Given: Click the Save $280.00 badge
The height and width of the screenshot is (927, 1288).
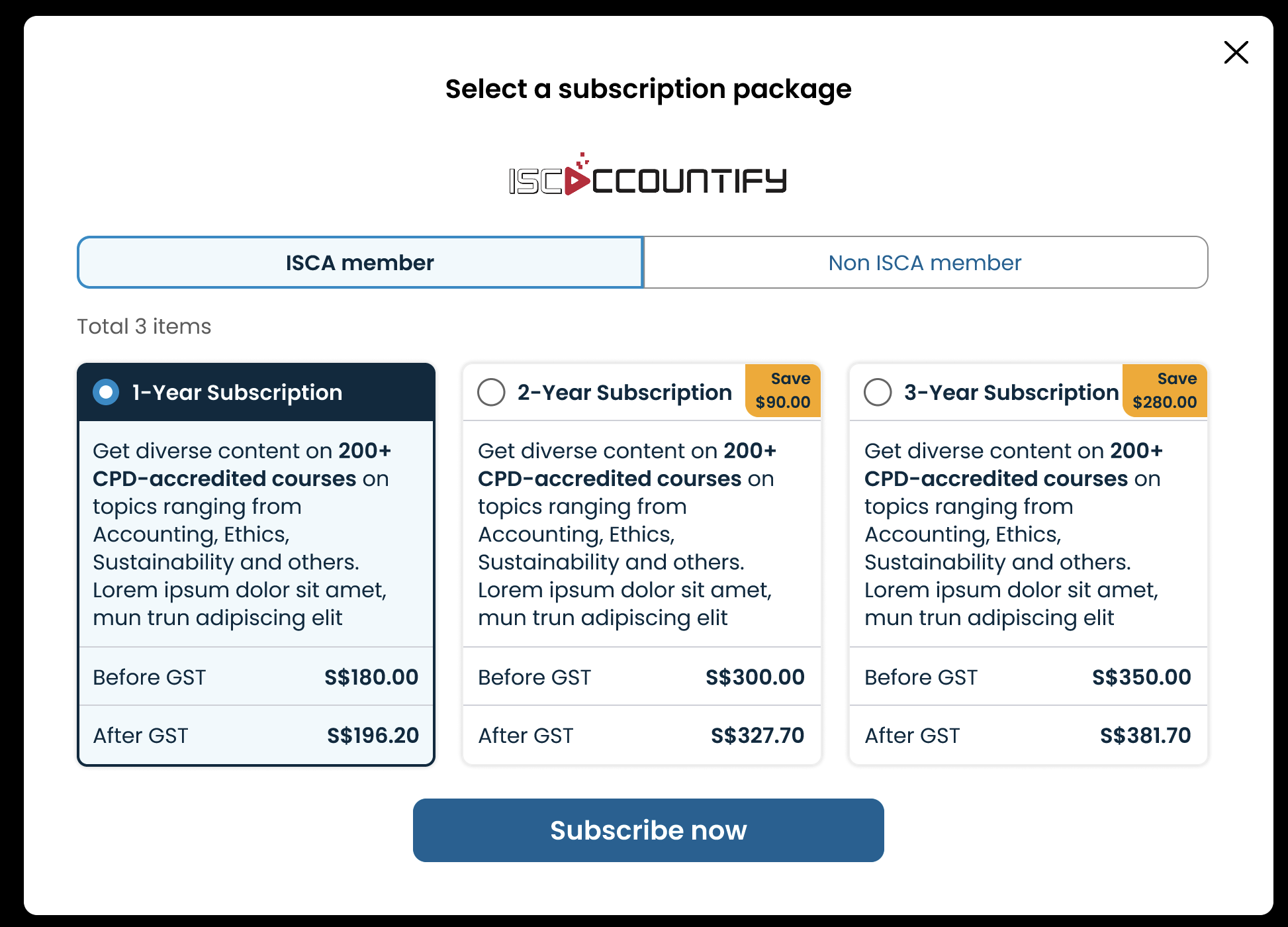Looking at the screenshot, I should point(1164,391).
